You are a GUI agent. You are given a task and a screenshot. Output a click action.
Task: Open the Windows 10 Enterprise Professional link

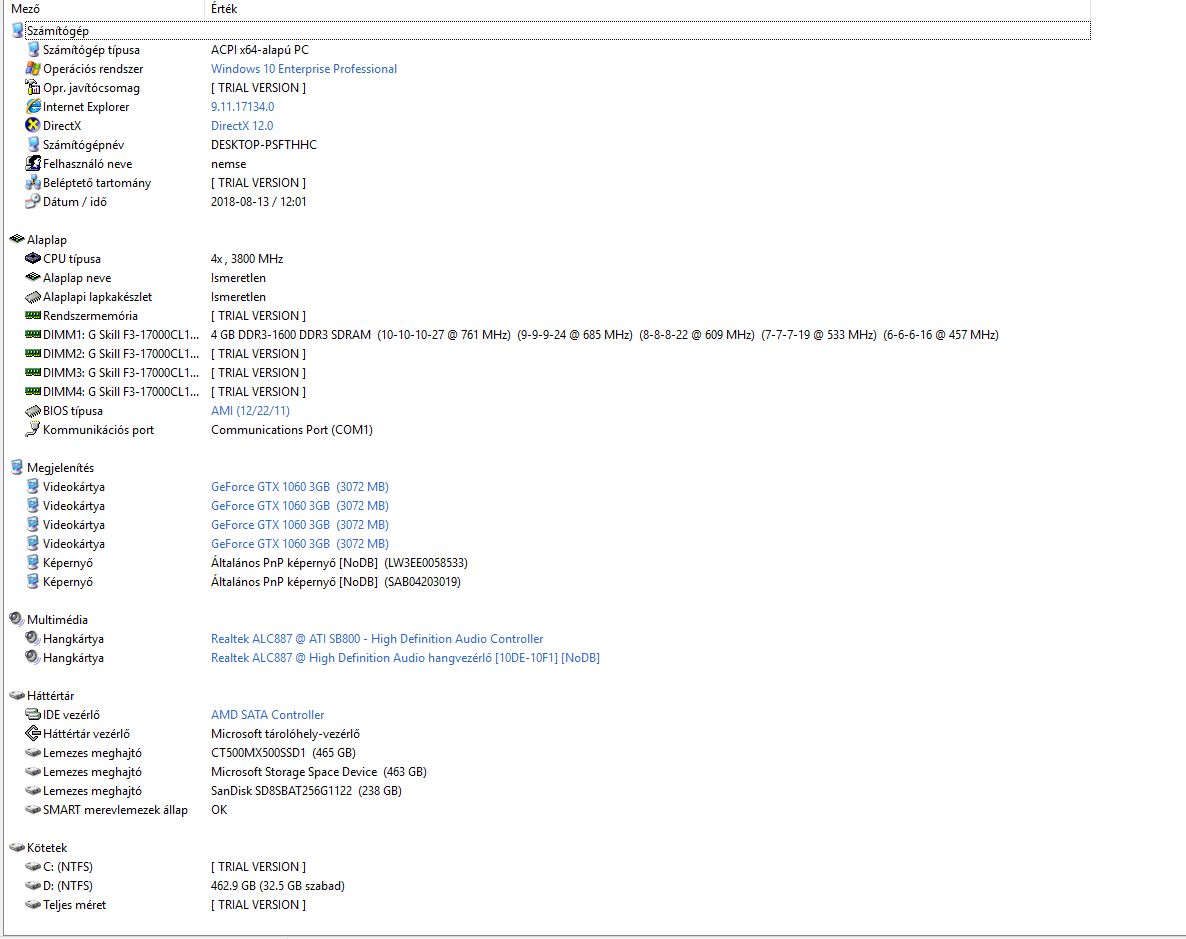pyautogui.click(x=303, y=69)
